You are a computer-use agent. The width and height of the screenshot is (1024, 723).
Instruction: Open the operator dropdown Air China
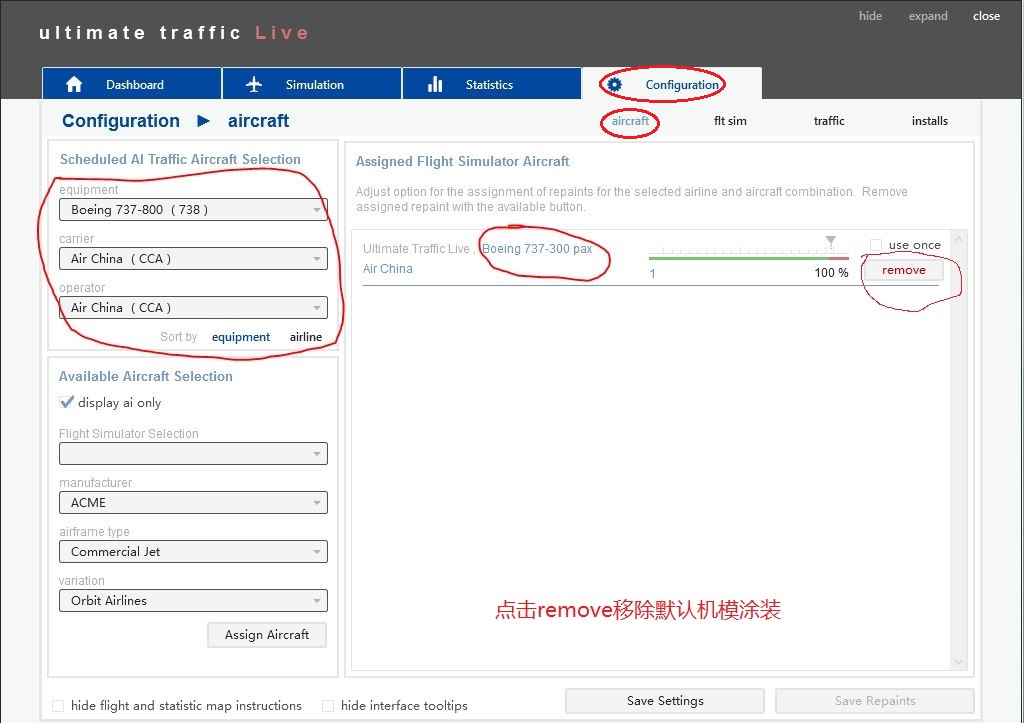click(193, 308)
